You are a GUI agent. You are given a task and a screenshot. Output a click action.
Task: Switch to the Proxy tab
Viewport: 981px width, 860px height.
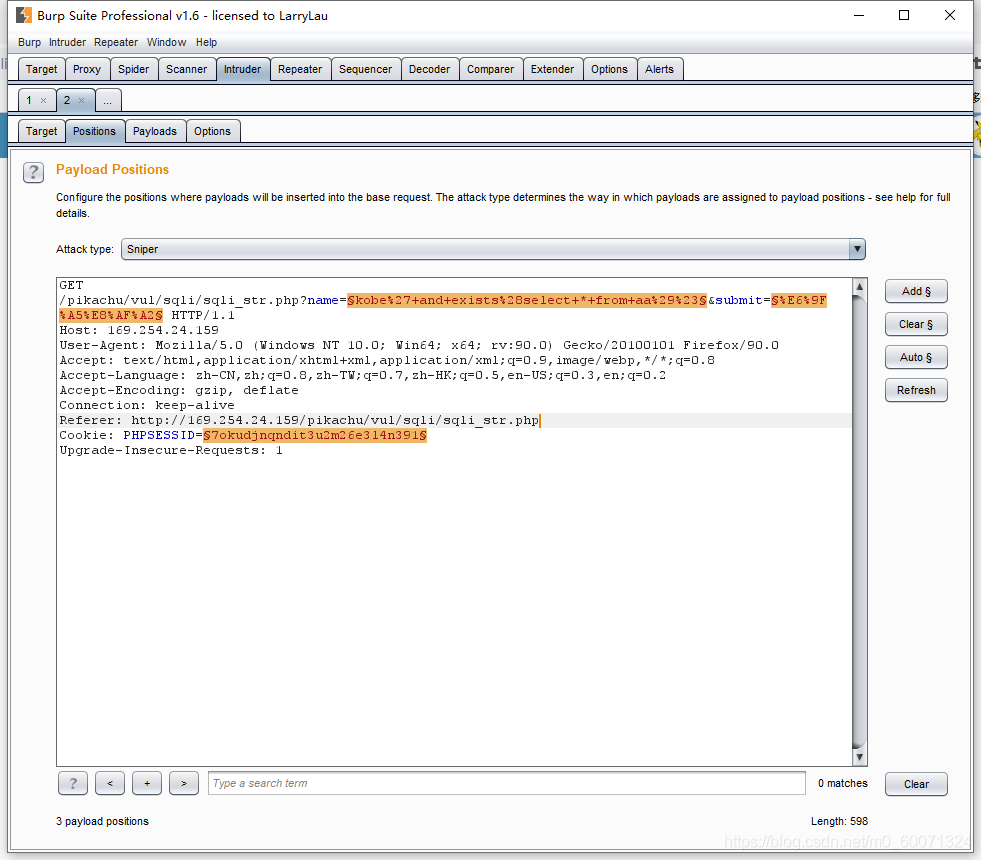(x=87, y=69)
